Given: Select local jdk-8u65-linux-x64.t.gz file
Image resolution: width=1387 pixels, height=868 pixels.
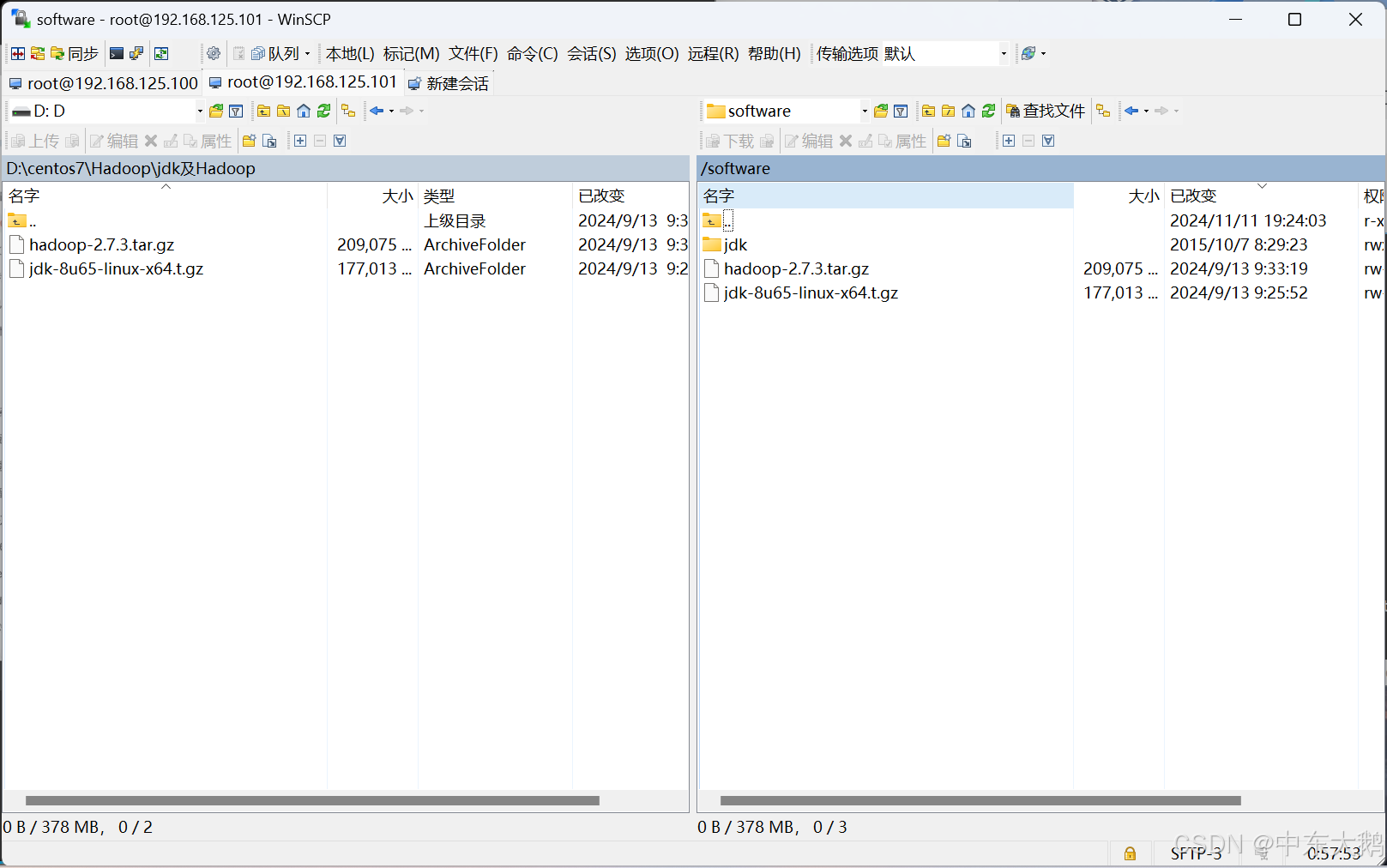Looking at the screenshot, I should pyautogui.click(x=116, y=269).
